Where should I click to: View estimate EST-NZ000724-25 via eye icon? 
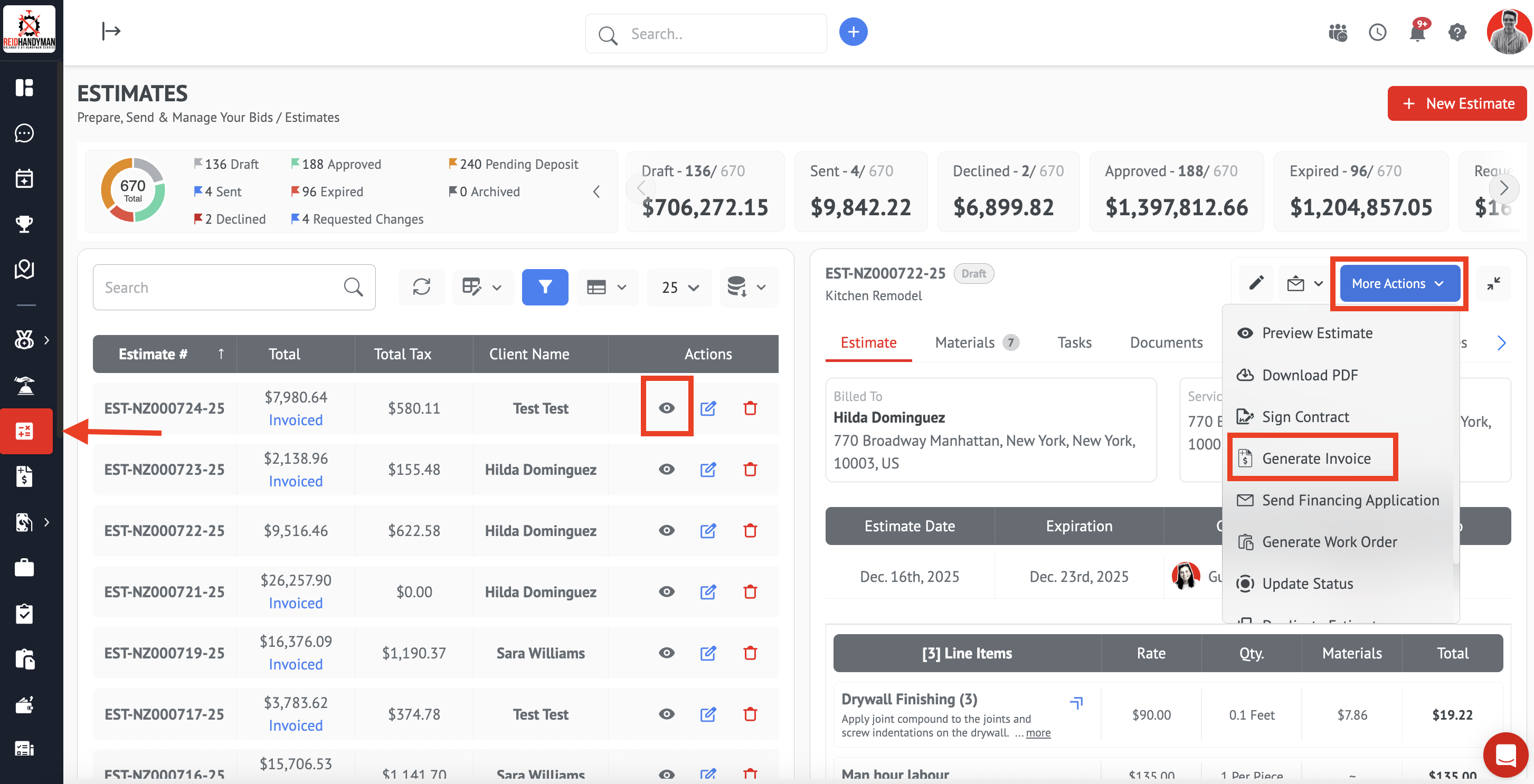(x=666, y=408)
